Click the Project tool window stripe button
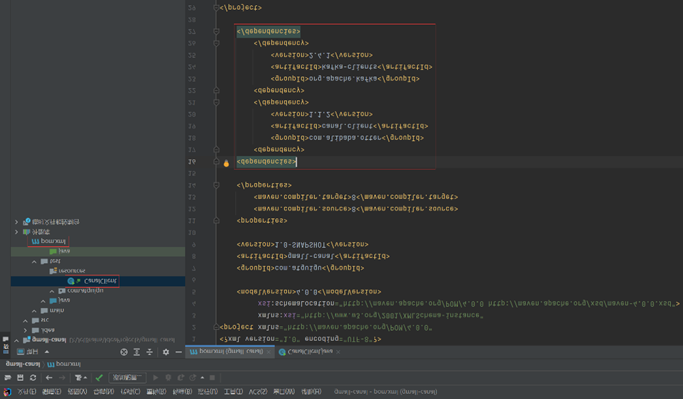The height and width of the screenshot is (399, 683). click(6, 344)
